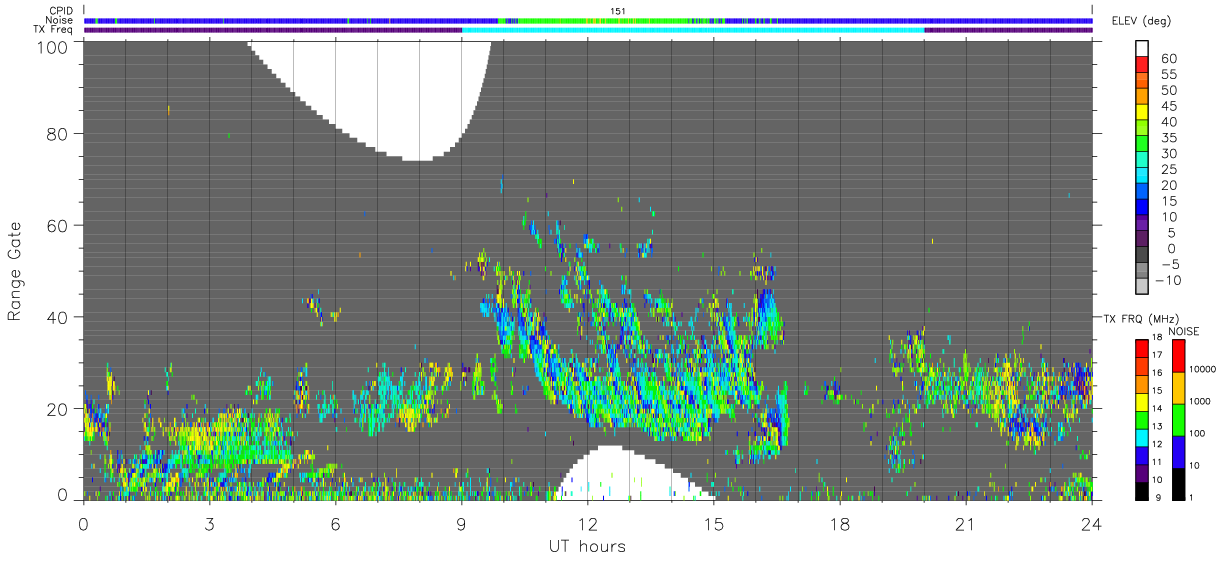Click the Range Gate tick label '60'

tap(57, 225)
